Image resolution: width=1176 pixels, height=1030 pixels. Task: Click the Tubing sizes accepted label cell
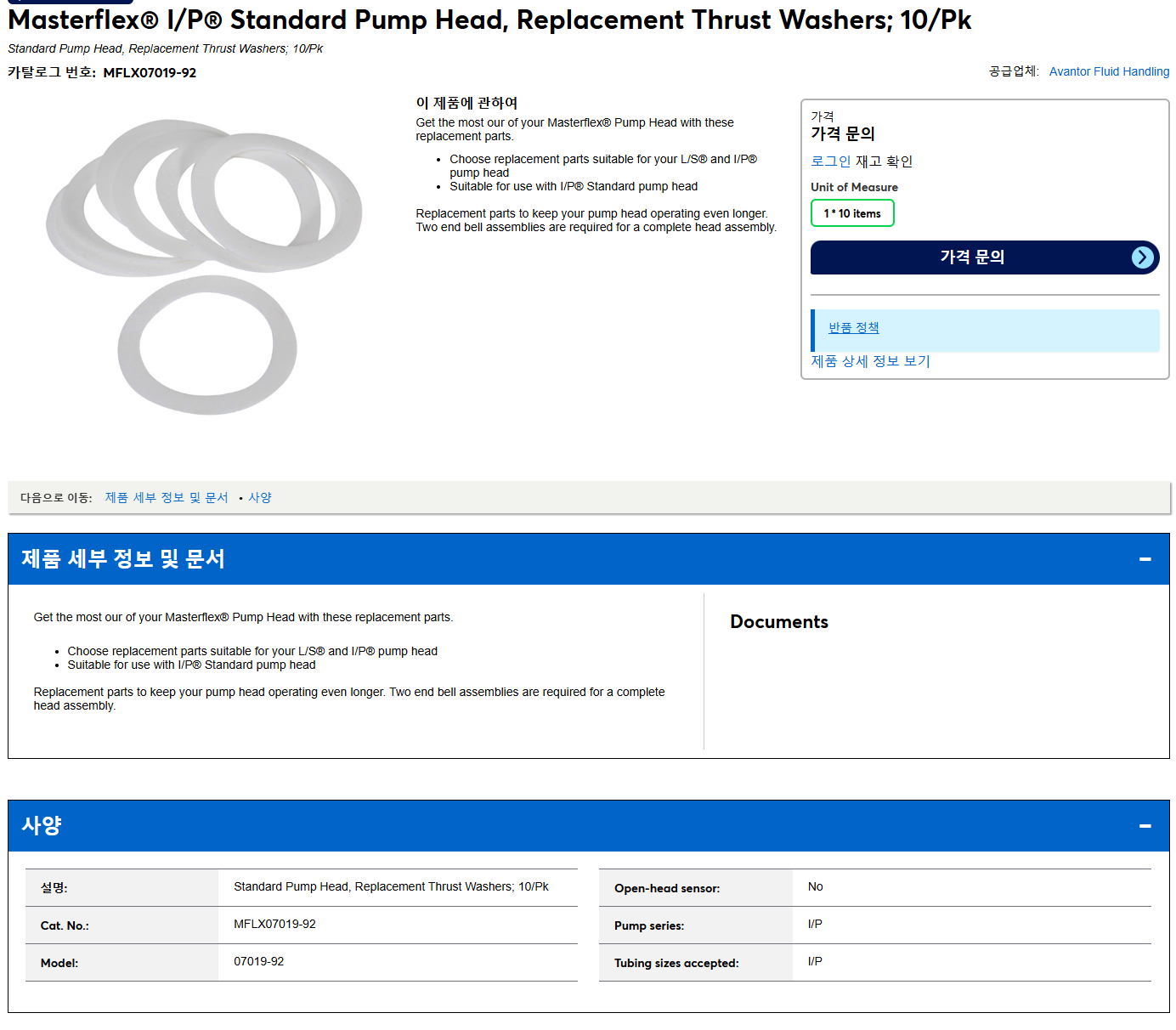tap(696, 963)
